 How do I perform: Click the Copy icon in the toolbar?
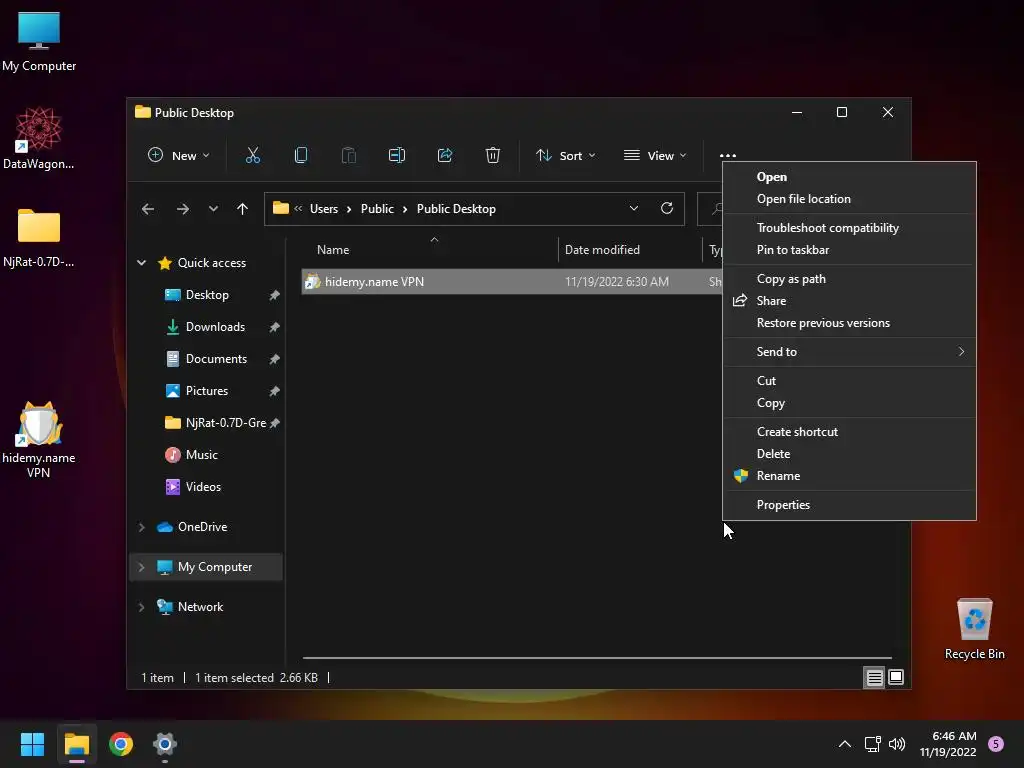click(300, 155)
